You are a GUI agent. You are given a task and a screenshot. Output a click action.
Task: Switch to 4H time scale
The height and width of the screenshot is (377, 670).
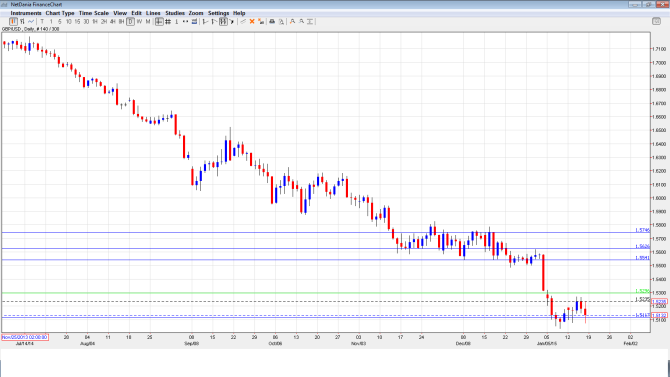(x=112, y=21)
